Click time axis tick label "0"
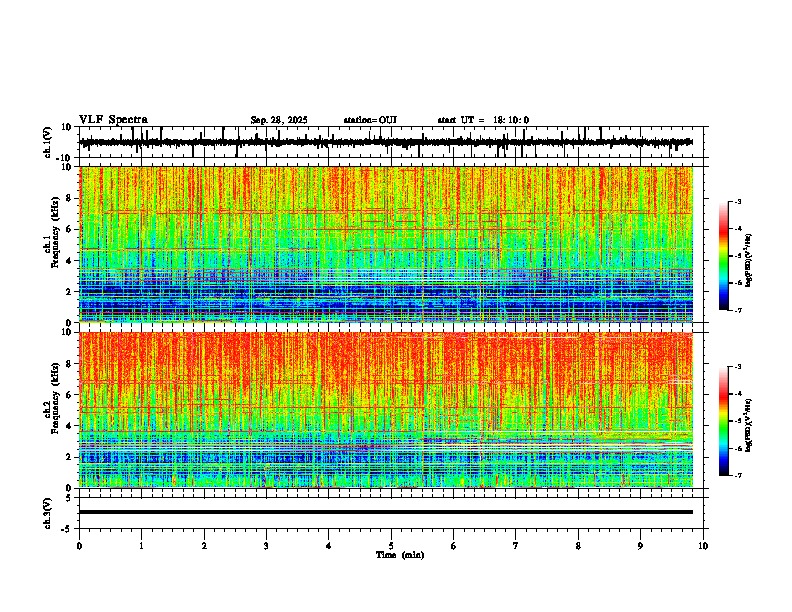This screenshot has width=792, height=612. coord(79,546)
